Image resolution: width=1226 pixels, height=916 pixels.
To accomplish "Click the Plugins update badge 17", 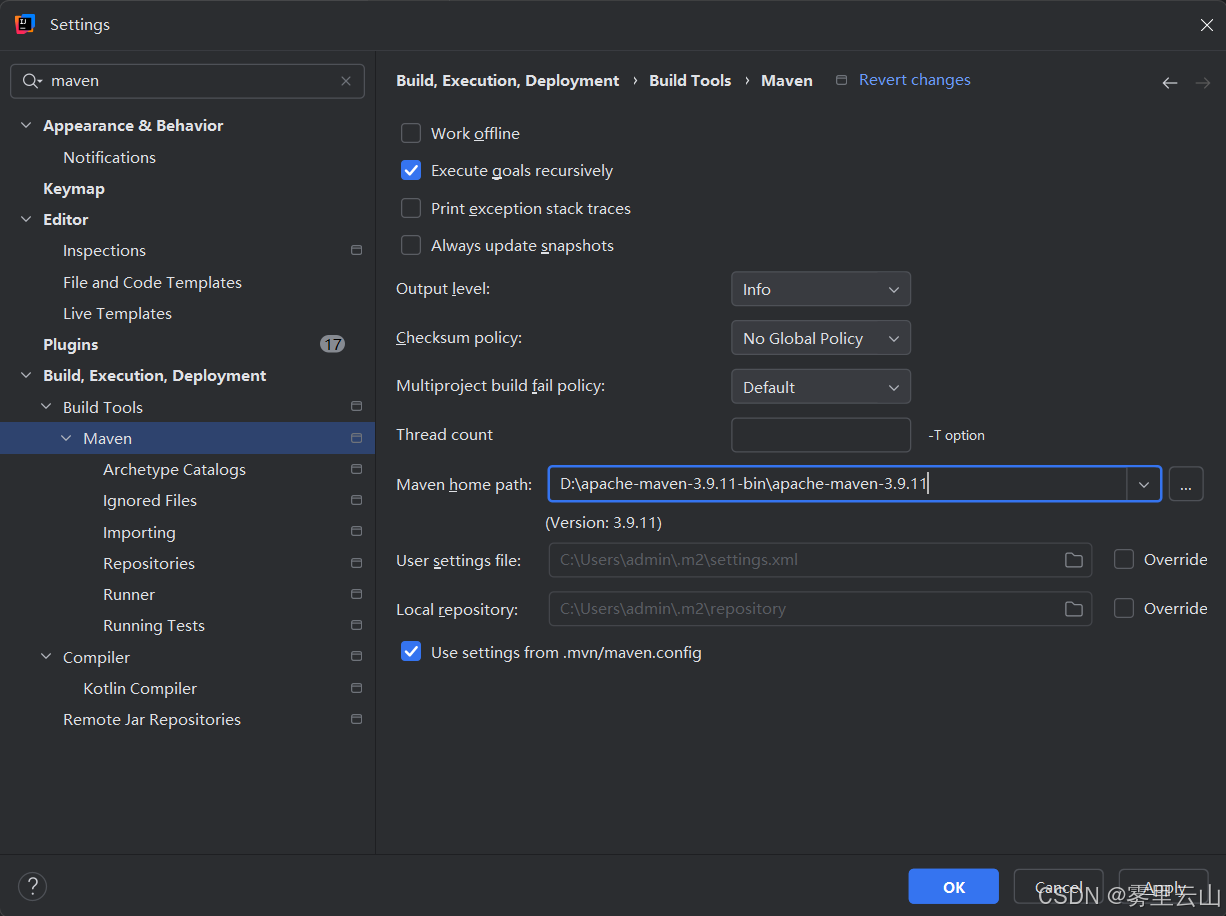I will coord(332,344).
